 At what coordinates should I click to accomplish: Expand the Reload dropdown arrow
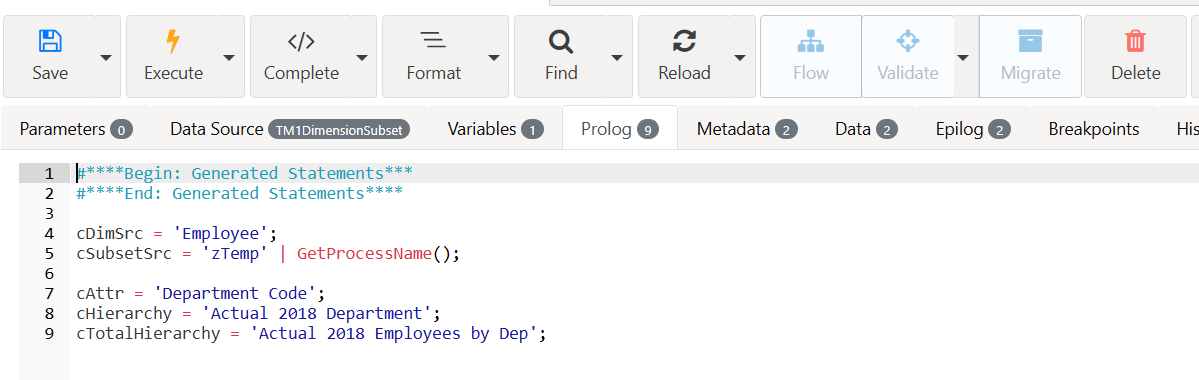click(x=740, y=57)
